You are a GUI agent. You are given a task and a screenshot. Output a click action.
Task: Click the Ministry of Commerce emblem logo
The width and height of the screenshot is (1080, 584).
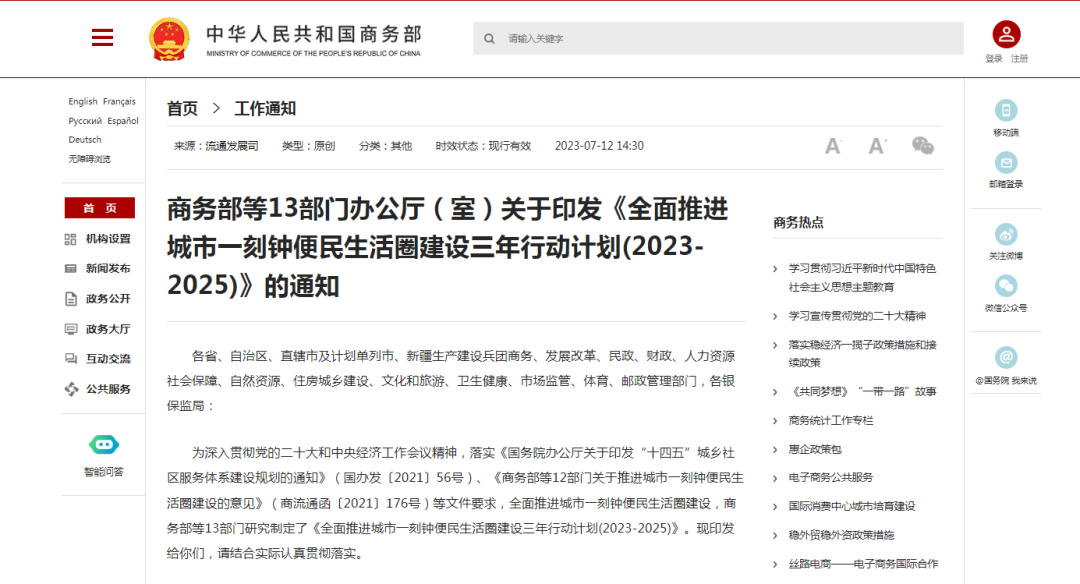click(168, 37)
